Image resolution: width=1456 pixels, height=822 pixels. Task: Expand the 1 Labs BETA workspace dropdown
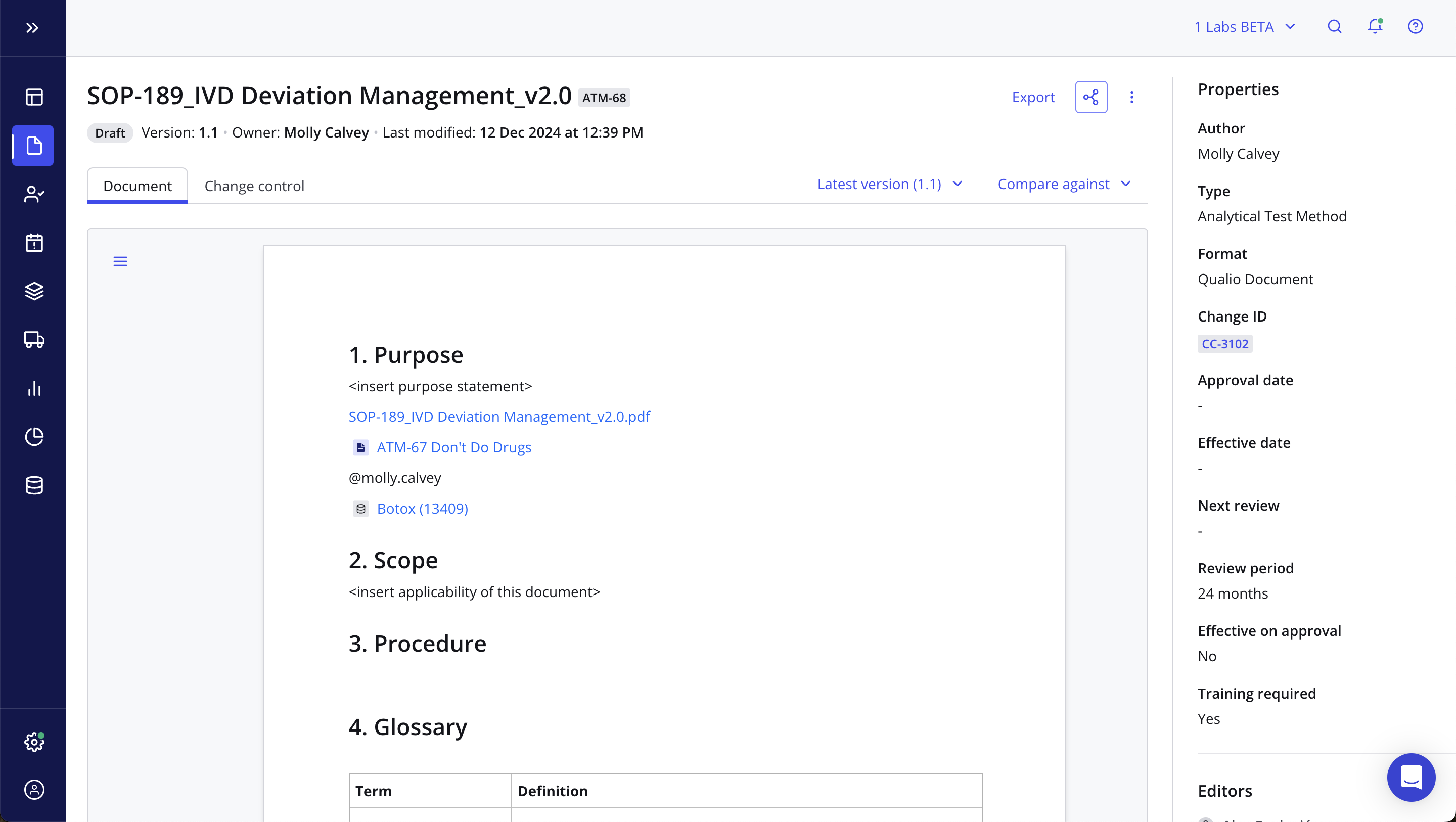pyautogui.click(x=1245, y=26)
